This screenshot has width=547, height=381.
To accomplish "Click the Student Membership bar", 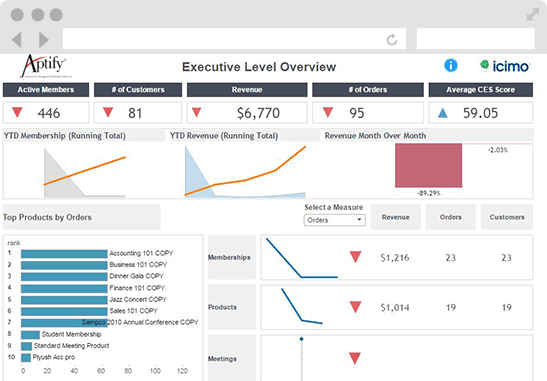I will click(x=30, y=335).
